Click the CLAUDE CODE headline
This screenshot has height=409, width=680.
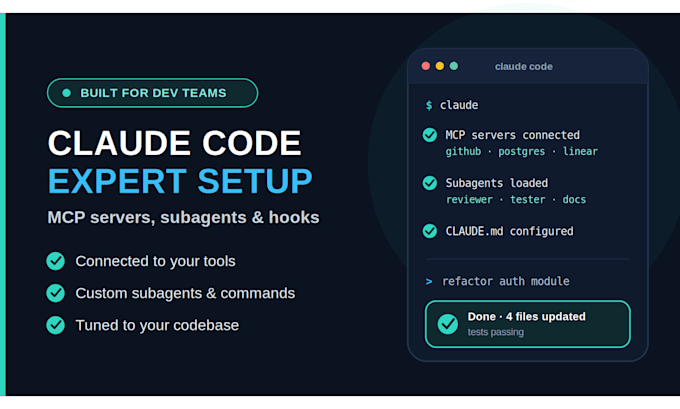click(174, 143)
